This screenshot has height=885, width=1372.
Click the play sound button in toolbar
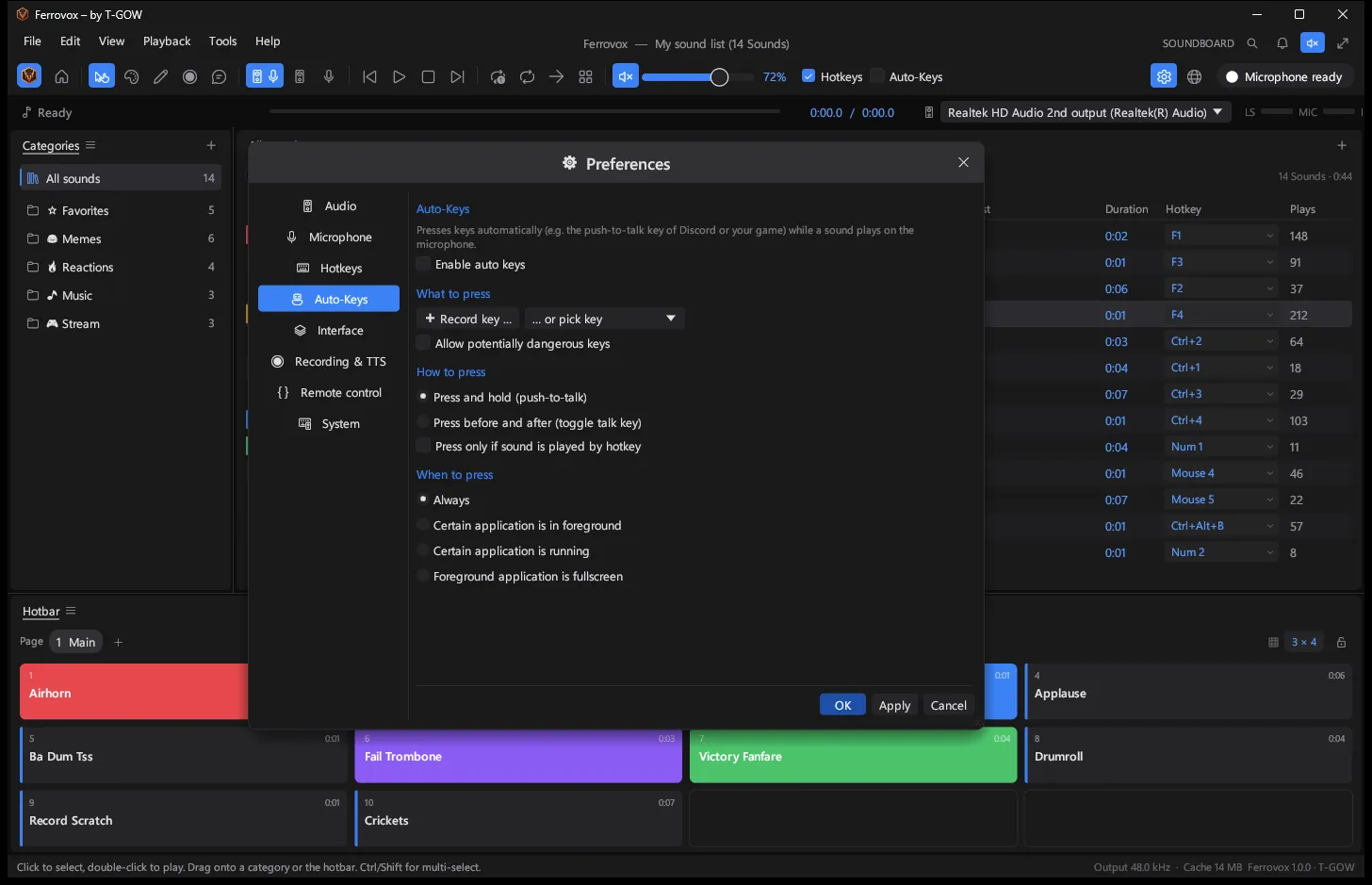click(399, 77)
